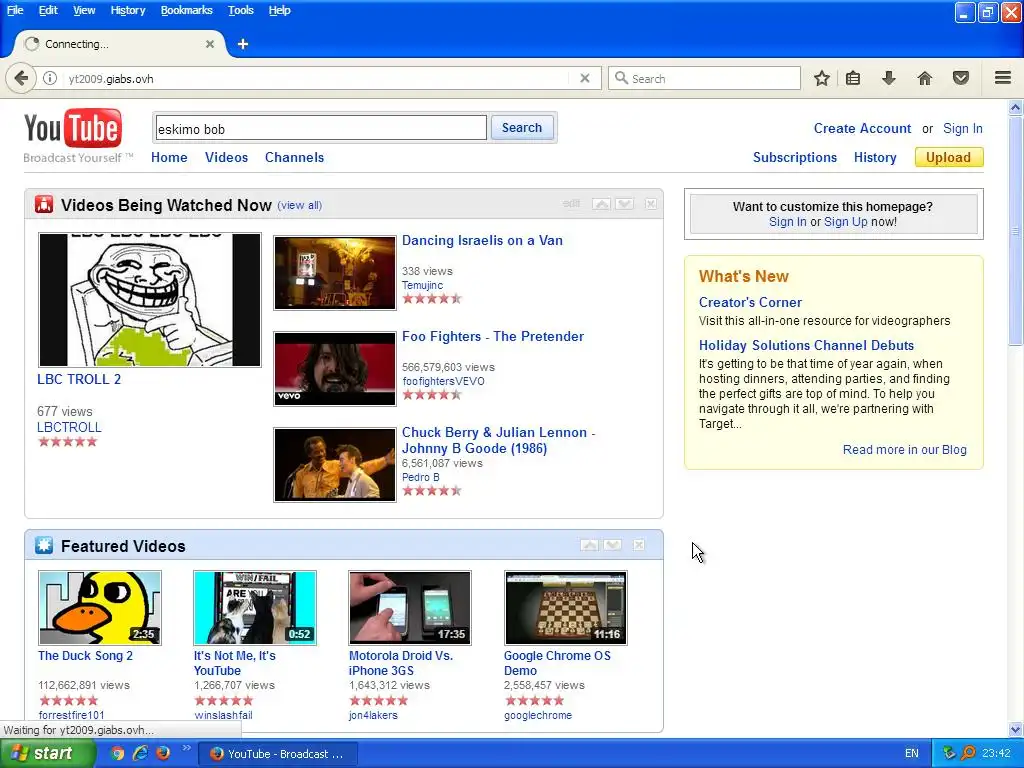This screenshot has height=768, width=1024.
Task: Open the Downloads arrow icon
Action: click(x=889, y=78)
